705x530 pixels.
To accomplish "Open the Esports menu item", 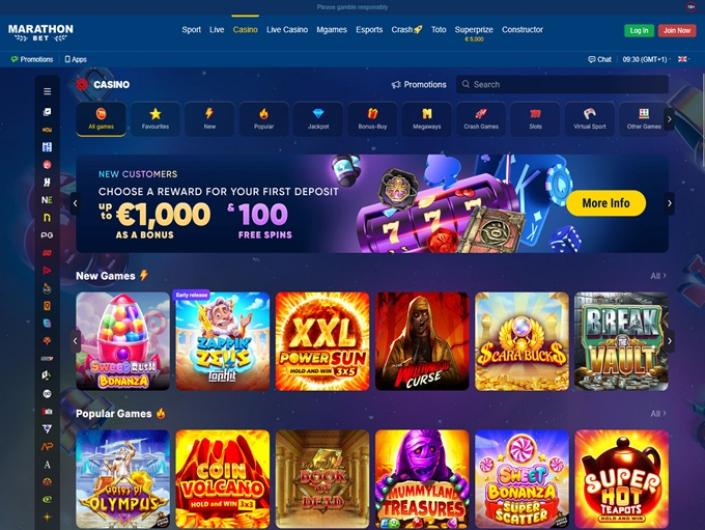I will pyautogui.click(x=369, y=30).
